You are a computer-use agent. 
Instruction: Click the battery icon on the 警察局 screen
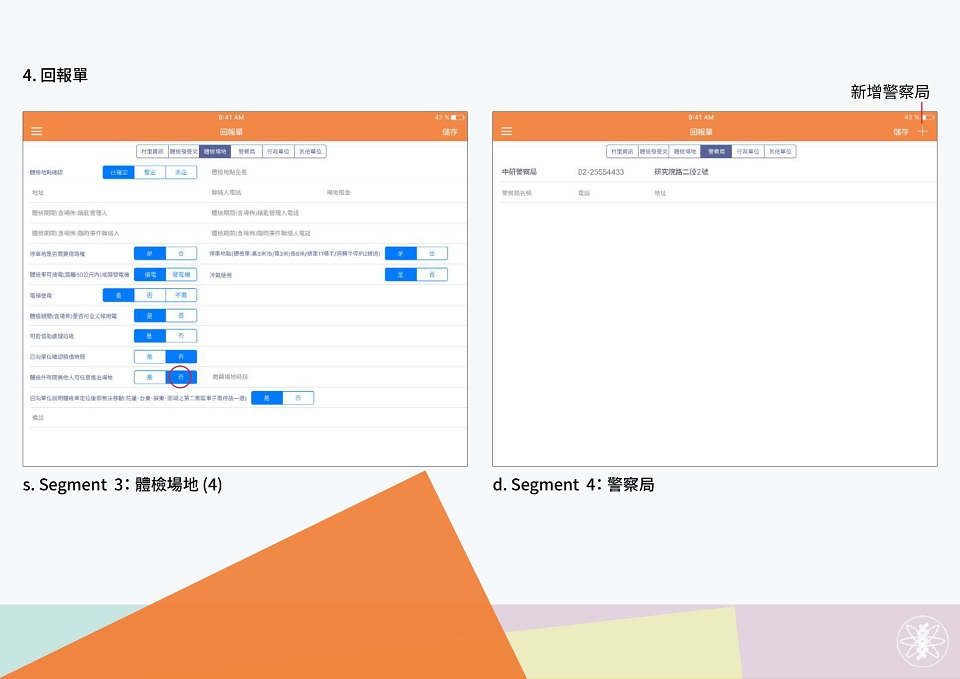(928, 117)
